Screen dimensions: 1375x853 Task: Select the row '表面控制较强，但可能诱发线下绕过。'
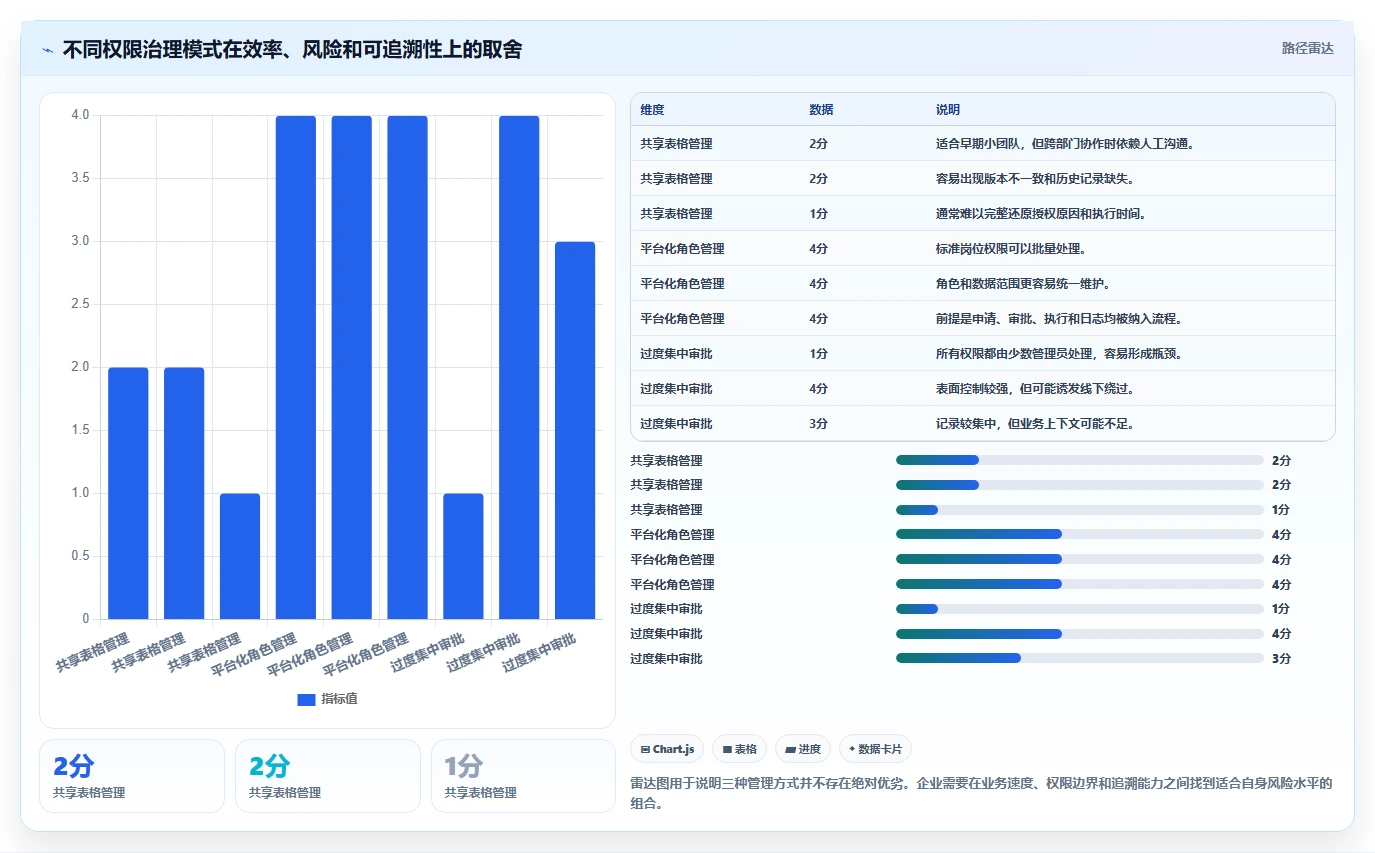[983, 388]
